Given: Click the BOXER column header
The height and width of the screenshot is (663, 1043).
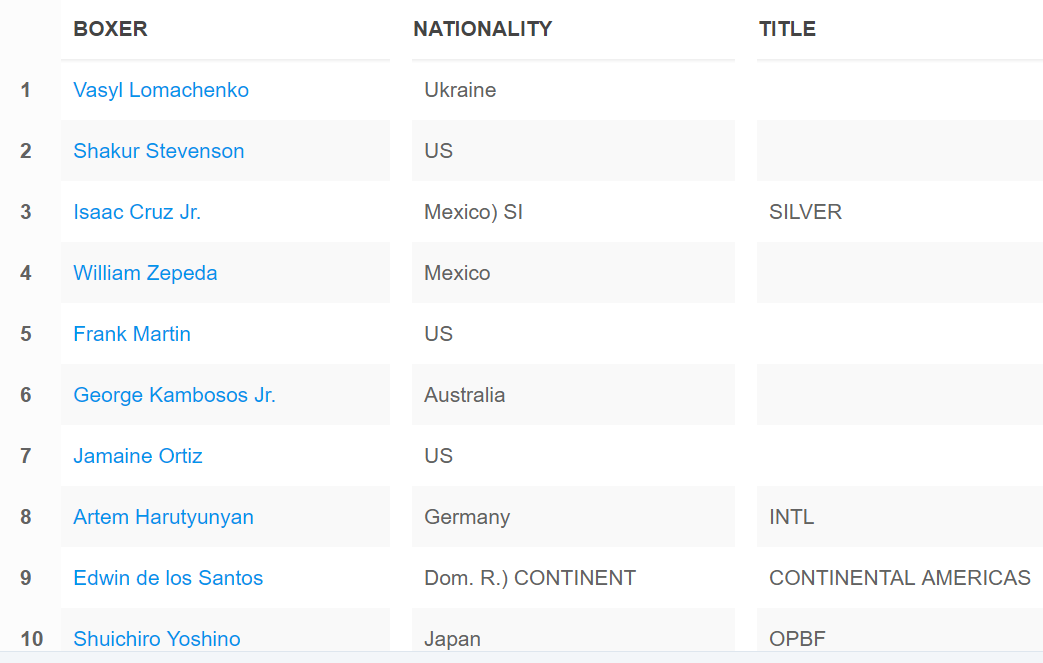Looking at the screenshot, I should coord(110,29).
